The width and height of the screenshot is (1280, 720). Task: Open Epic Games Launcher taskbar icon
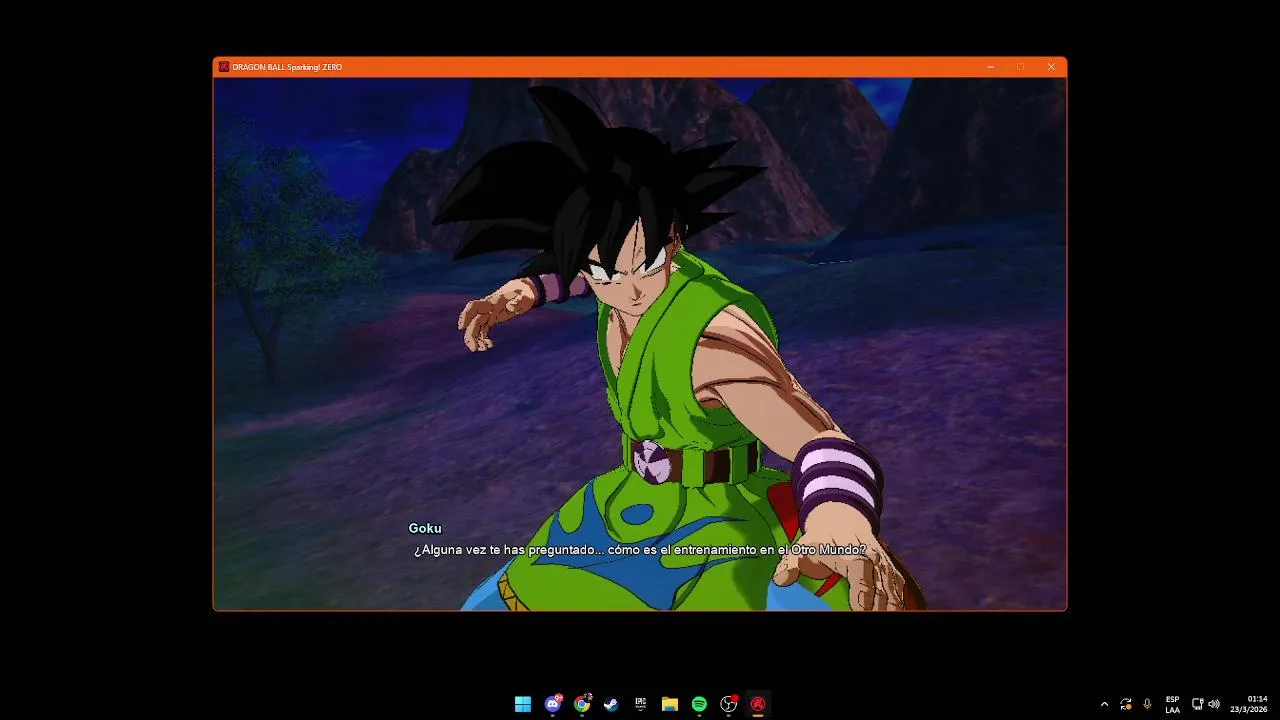tap(641, 704)
